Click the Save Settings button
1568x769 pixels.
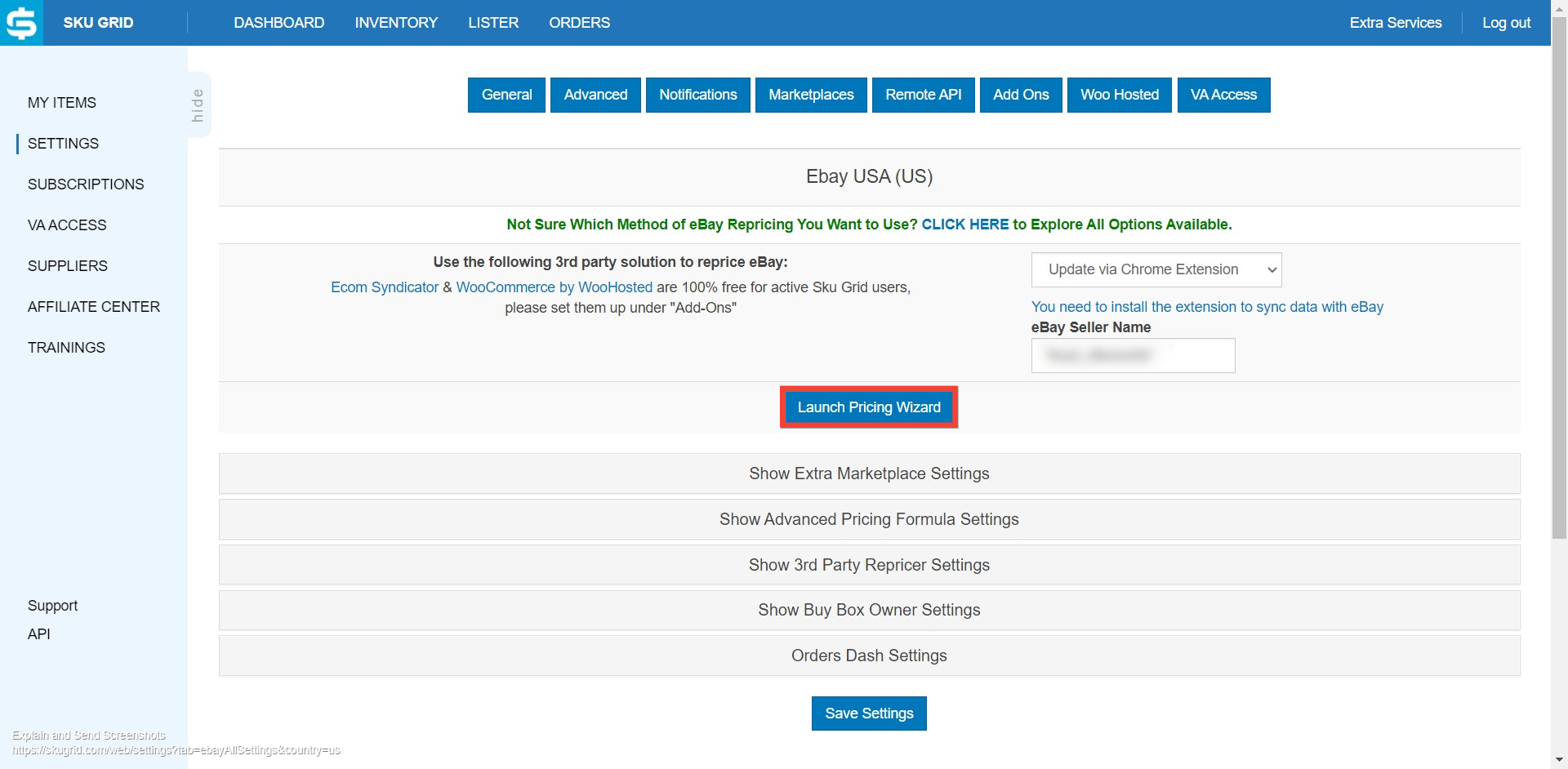869,713
